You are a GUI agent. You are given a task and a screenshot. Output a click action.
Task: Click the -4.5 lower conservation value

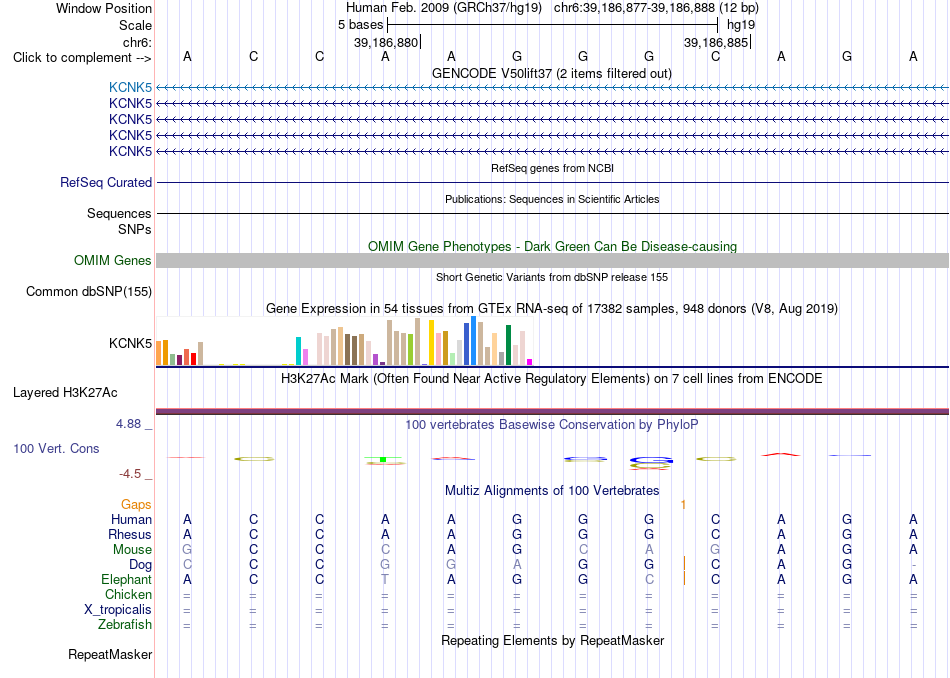[130, 474]
